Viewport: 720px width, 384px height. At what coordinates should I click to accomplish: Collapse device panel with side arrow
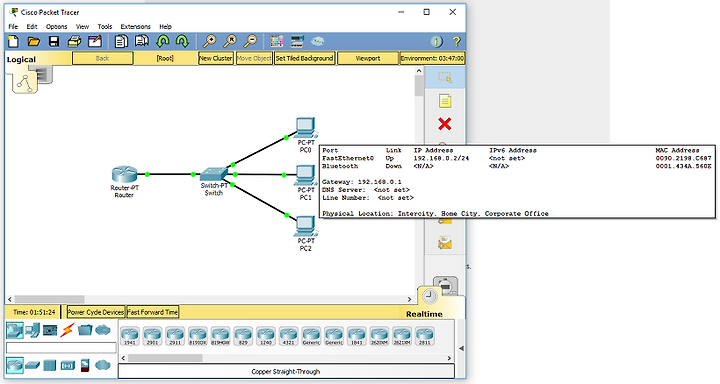pyautogui.click(x=461, y=348)
